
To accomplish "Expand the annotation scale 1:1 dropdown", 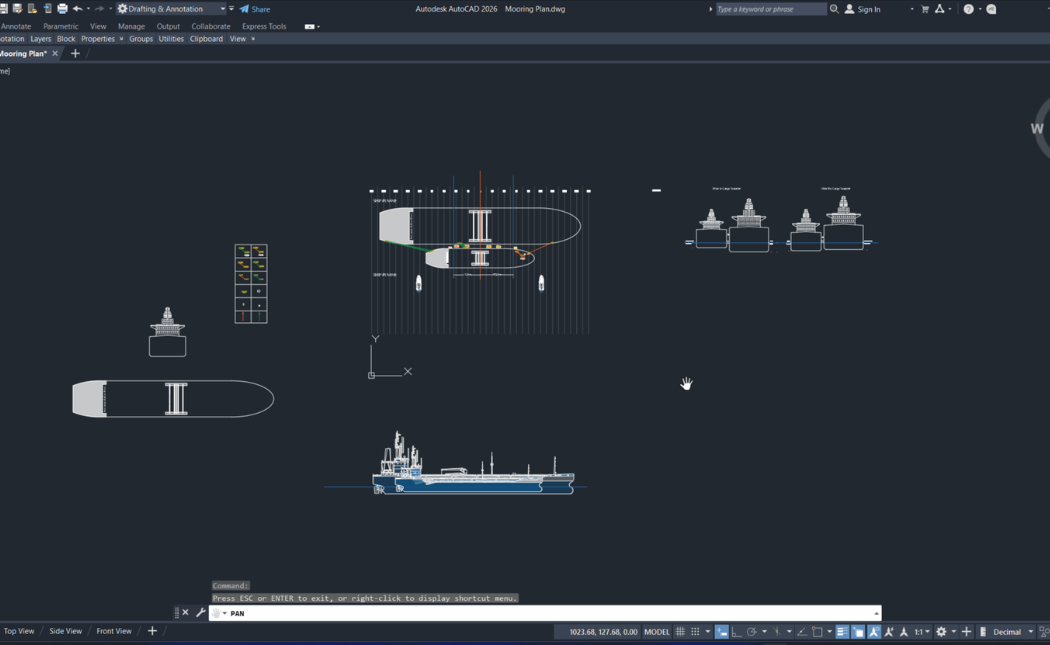I will [x=921, y=632].
